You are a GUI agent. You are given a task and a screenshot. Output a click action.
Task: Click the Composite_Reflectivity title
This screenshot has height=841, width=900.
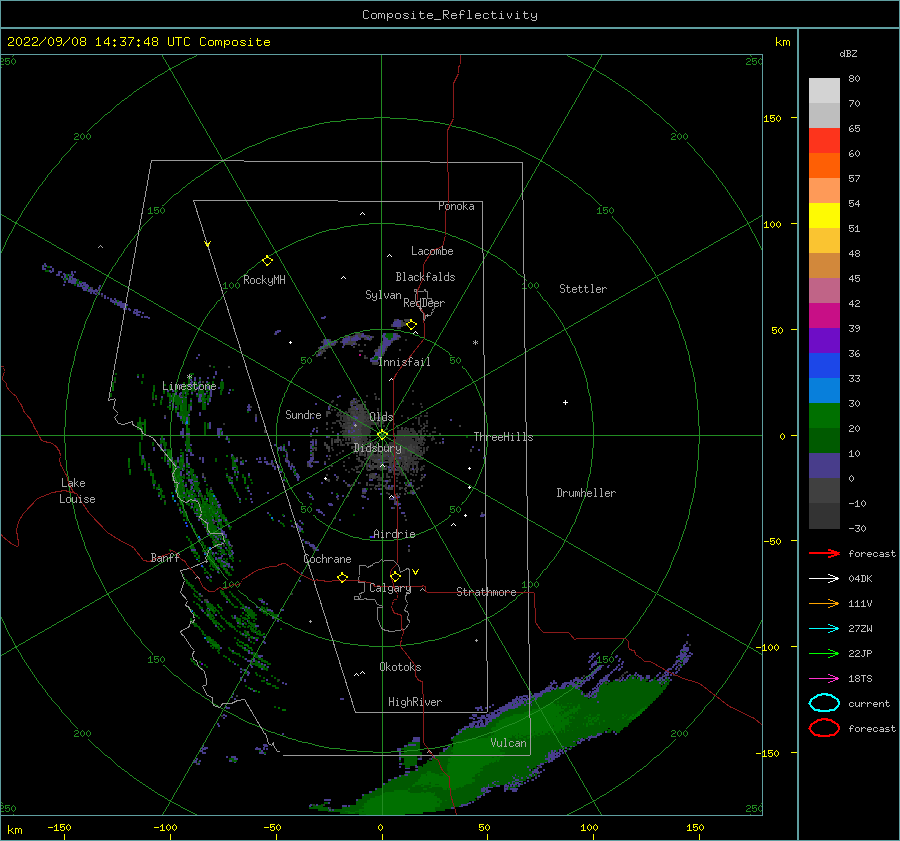point(449,15)
